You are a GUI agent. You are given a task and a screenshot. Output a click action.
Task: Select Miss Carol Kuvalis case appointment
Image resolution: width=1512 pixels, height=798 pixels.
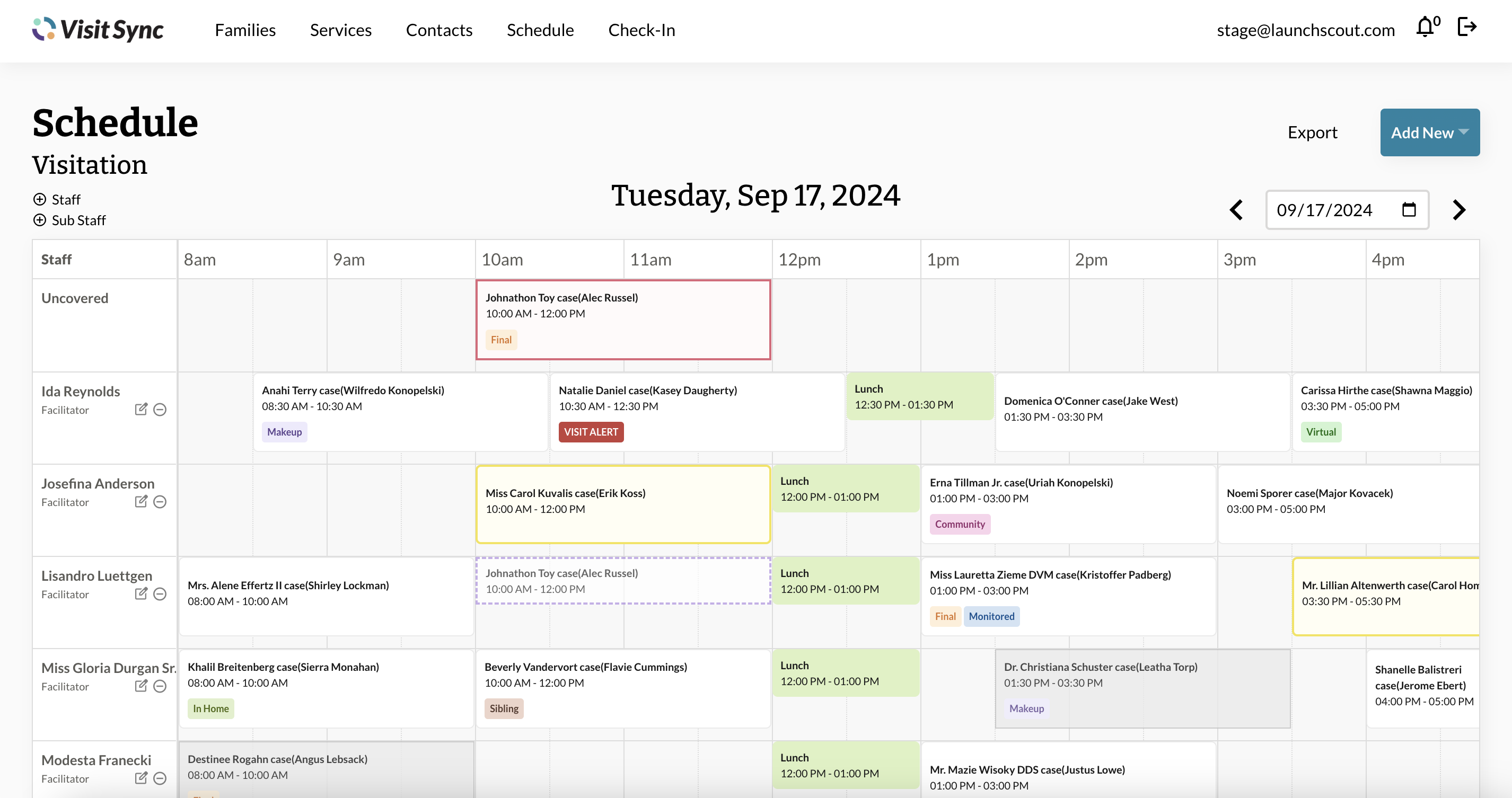click(x=623, y=504)
